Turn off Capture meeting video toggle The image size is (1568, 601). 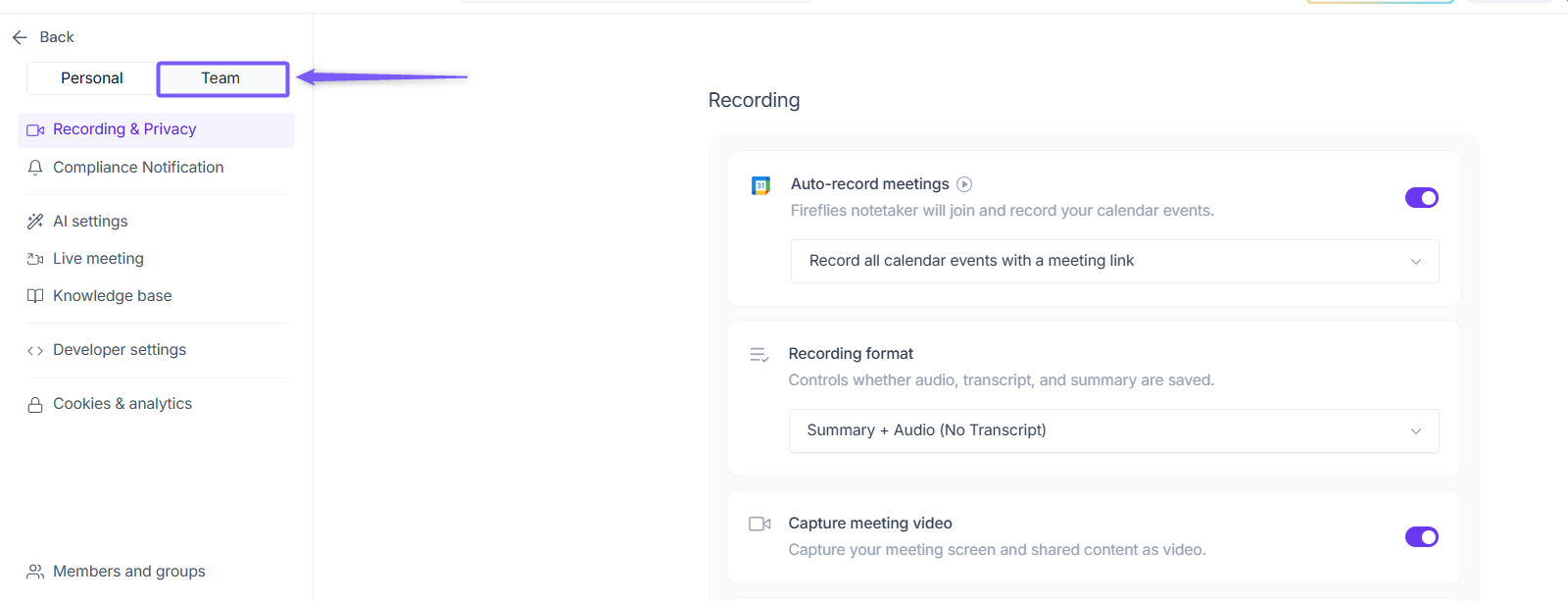[x=1421, y=537]
